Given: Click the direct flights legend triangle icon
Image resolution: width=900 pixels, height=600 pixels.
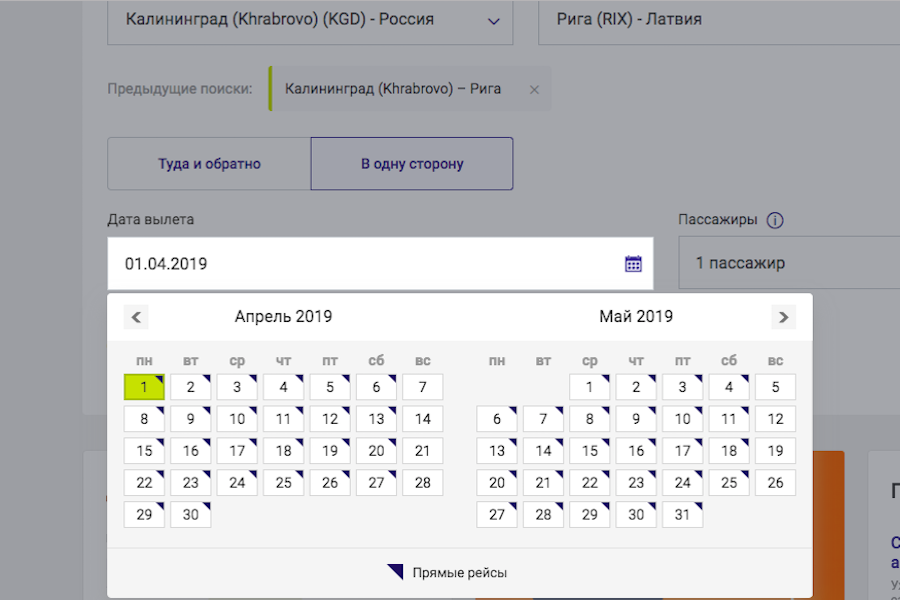Looking at the screenshot, I should (x=394, y=571).
